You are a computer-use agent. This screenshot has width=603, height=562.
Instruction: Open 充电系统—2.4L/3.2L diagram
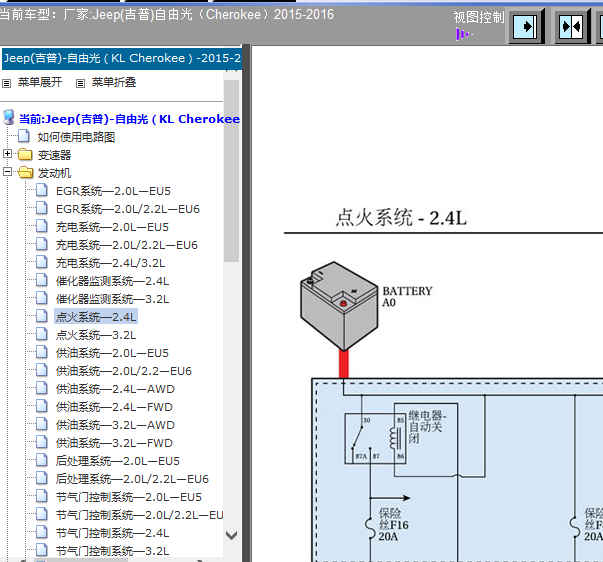pos(110,263)
